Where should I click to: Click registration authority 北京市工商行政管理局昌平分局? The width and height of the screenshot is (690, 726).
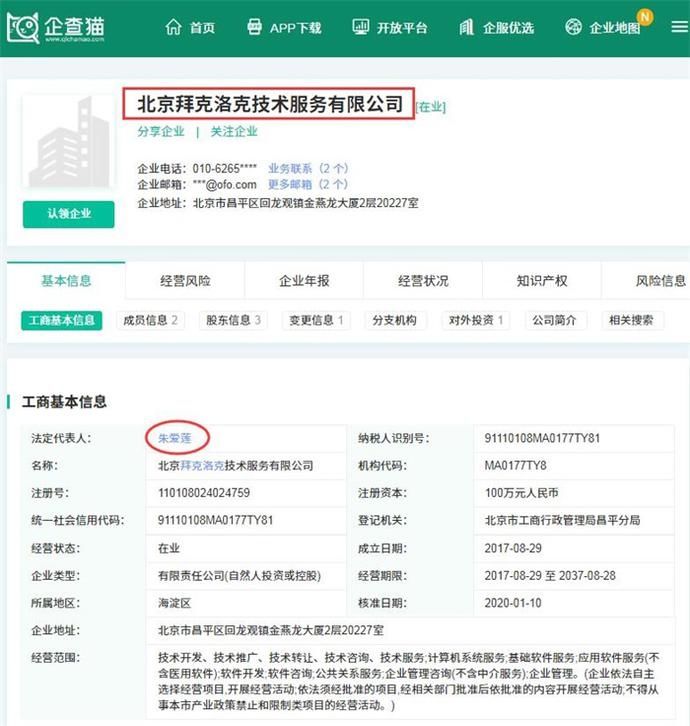point(562,520)
